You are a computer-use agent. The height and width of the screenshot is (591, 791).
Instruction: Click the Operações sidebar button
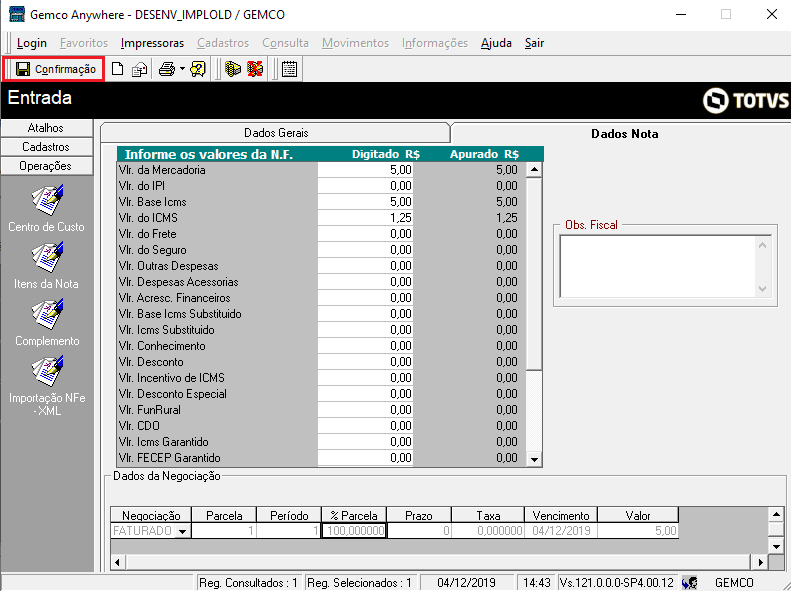[46, 166]
